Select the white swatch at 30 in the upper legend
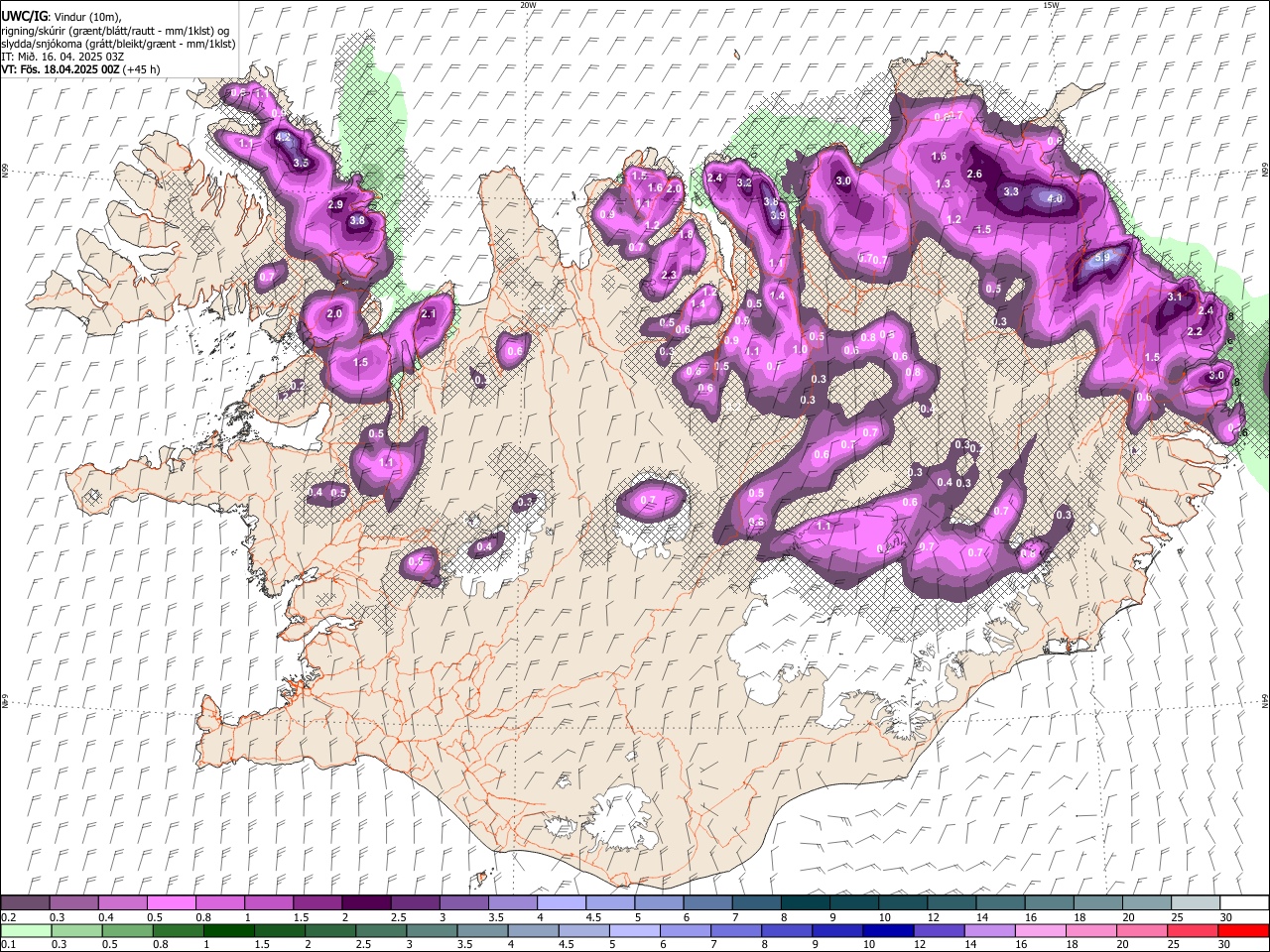The height and width of the screenshot is (952, 1270). (x=1243, y=902)
